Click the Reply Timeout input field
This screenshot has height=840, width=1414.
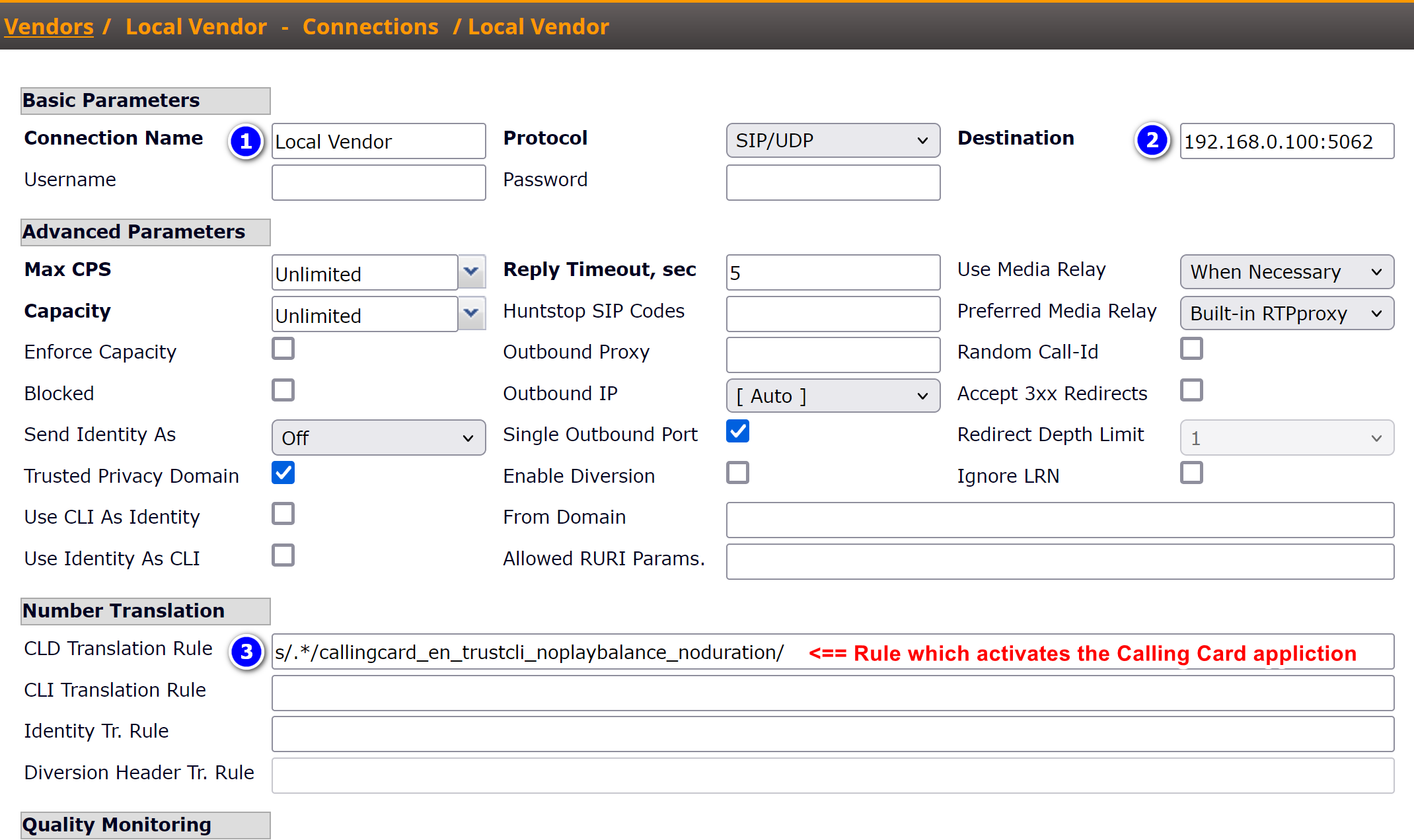click(x=833, y=273)
